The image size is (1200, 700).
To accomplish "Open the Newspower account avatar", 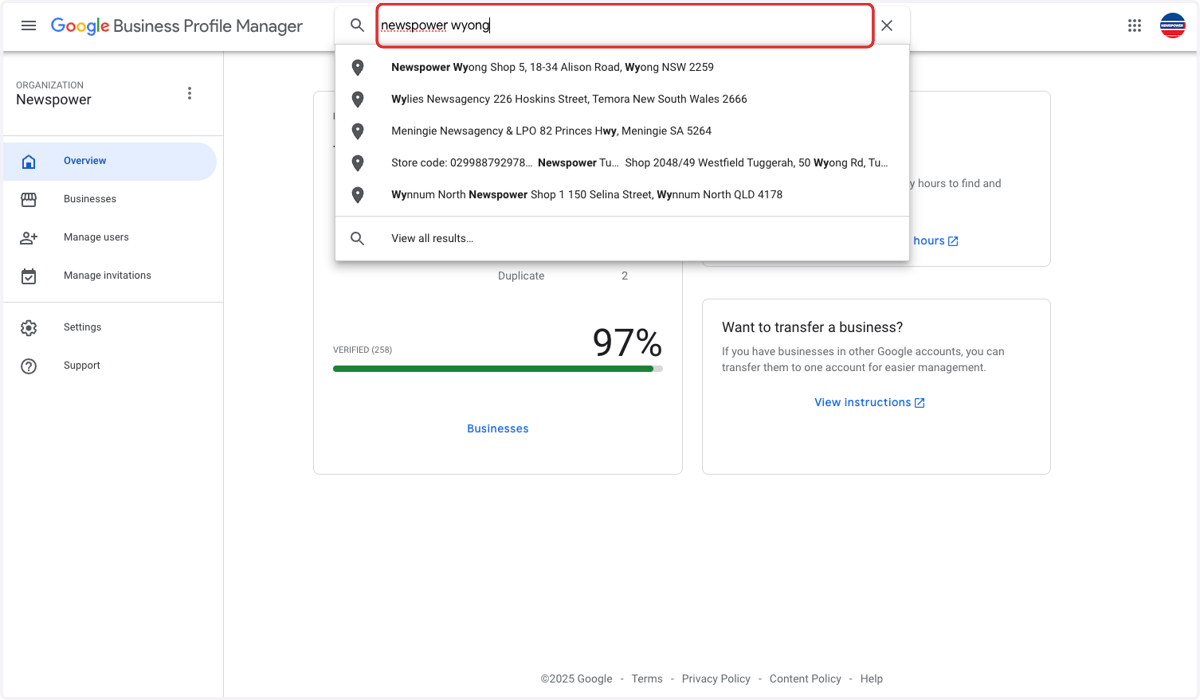I will [1172, 26].
